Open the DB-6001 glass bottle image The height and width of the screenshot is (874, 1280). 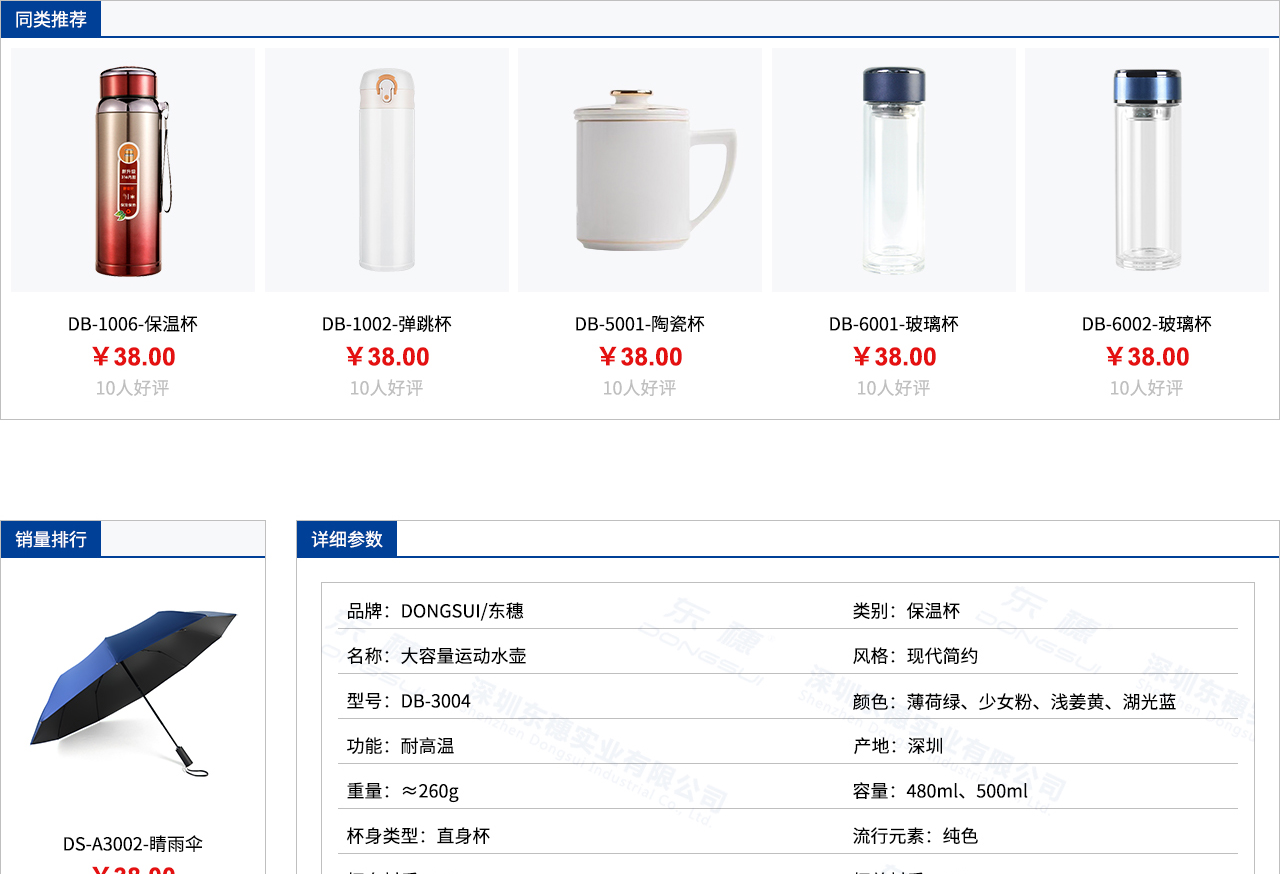click(x=894, y=170)
